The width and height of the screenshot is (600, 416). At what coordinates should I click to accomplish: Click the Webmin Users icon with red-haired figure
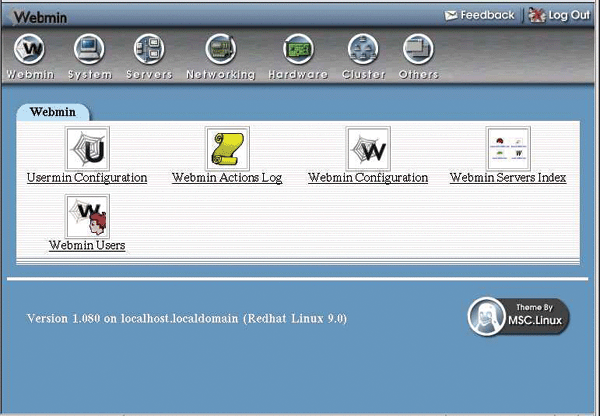(x=87, y=215)
